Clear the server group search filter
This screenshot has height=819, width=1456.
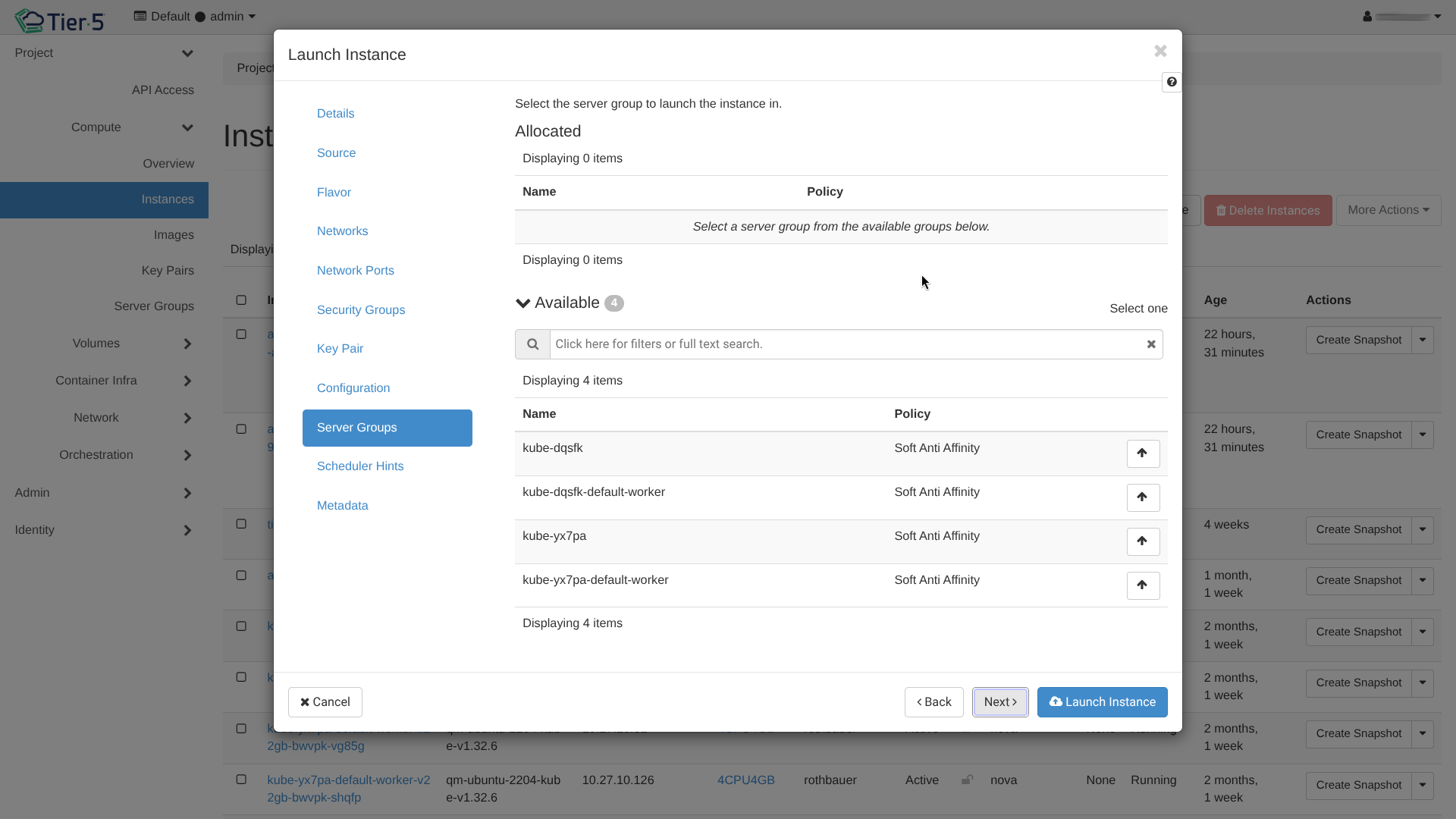coord(1150,344)
